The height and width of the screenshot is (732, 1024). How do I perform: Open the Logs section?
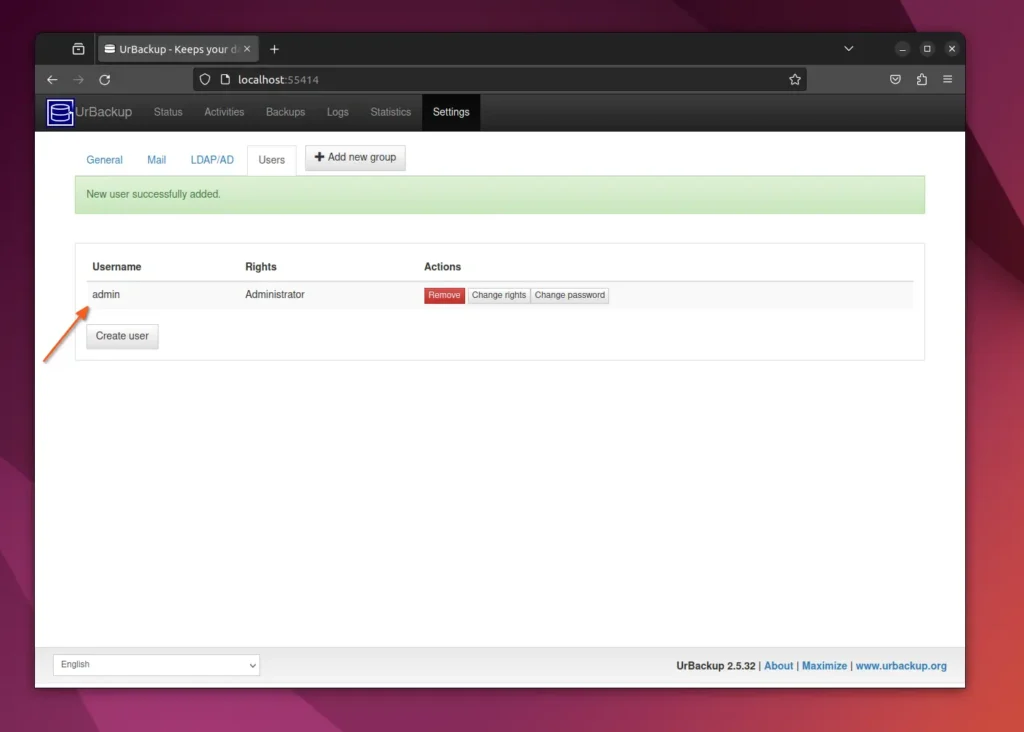point(337,112)
